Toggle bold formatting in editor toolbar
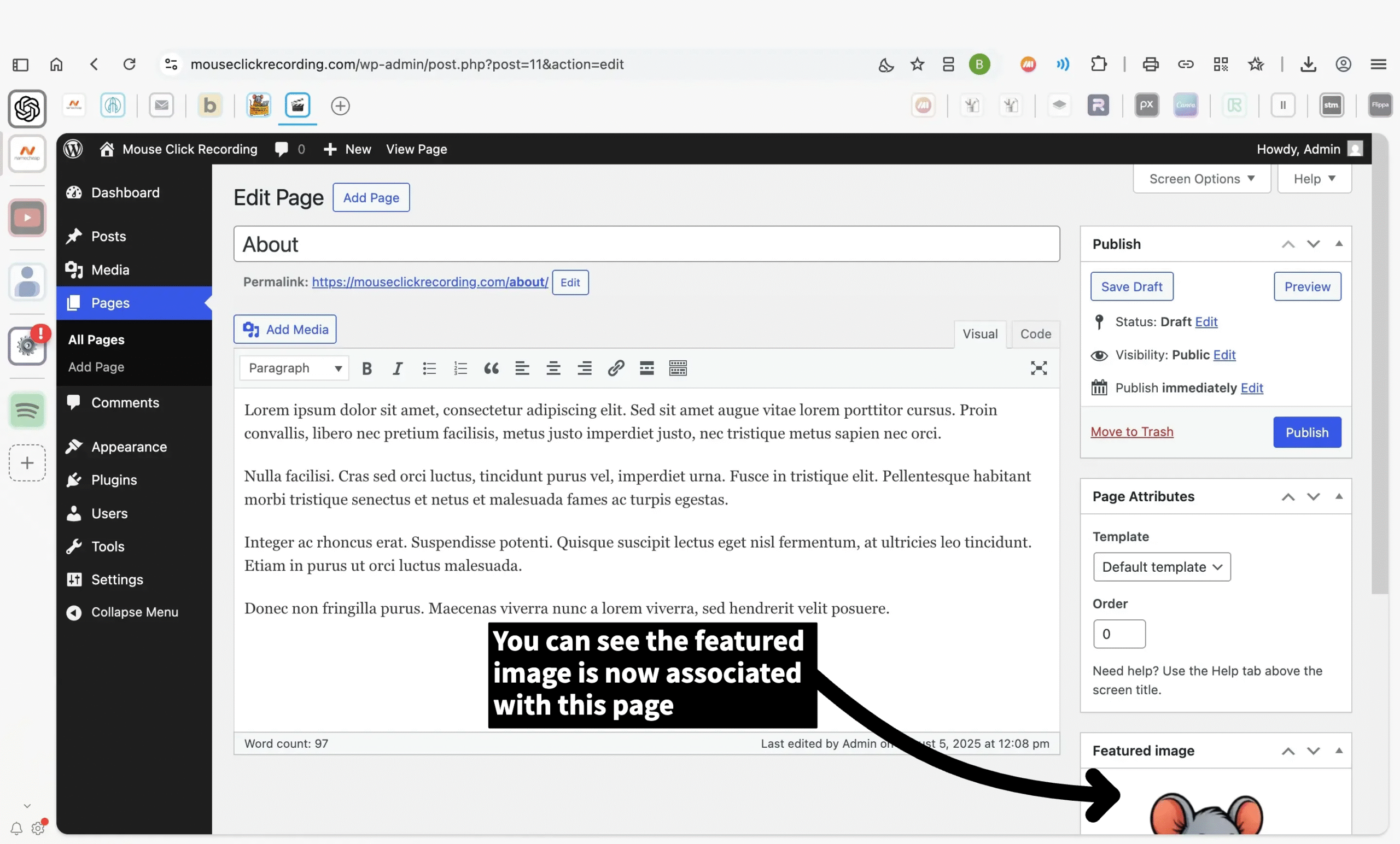The width and height of the screenshot is (1400, 844). pyautogui.click(x=366, y=368)
